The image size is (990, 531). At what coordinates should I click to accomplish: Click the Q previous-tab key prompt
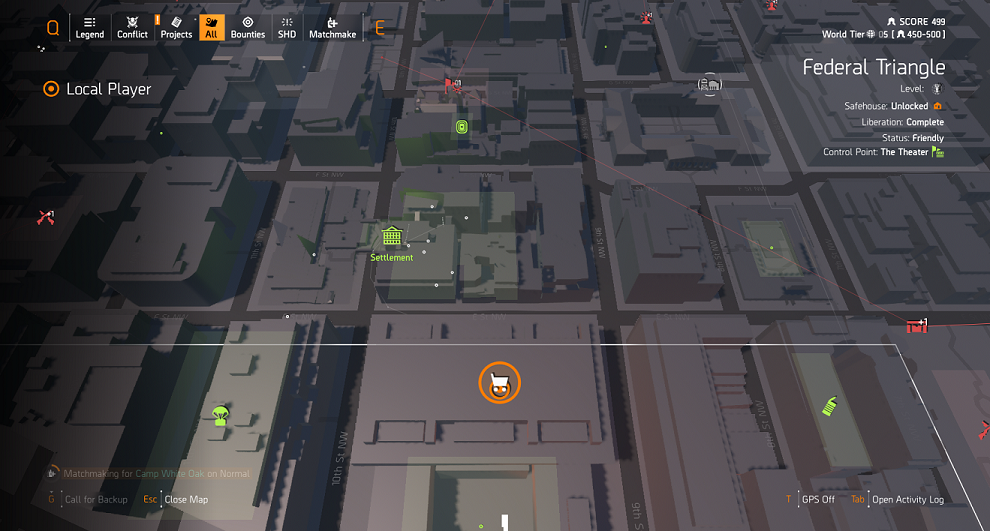pyautogui.click(x=53, y=28)
